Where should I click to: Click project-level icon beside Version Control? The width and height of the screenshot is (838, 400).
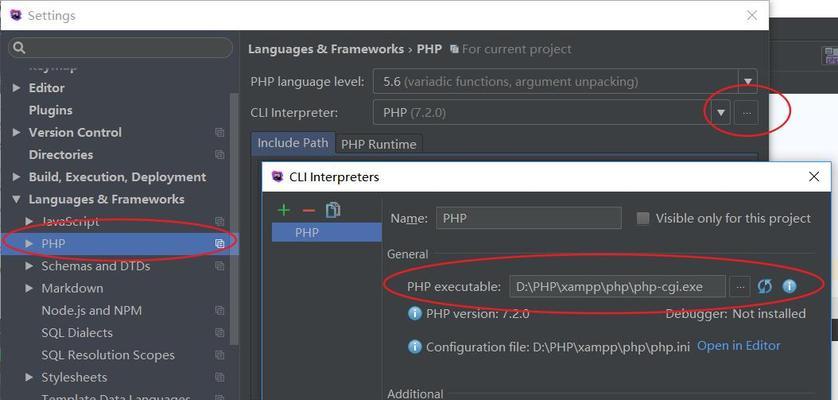[x=220, y=133]
